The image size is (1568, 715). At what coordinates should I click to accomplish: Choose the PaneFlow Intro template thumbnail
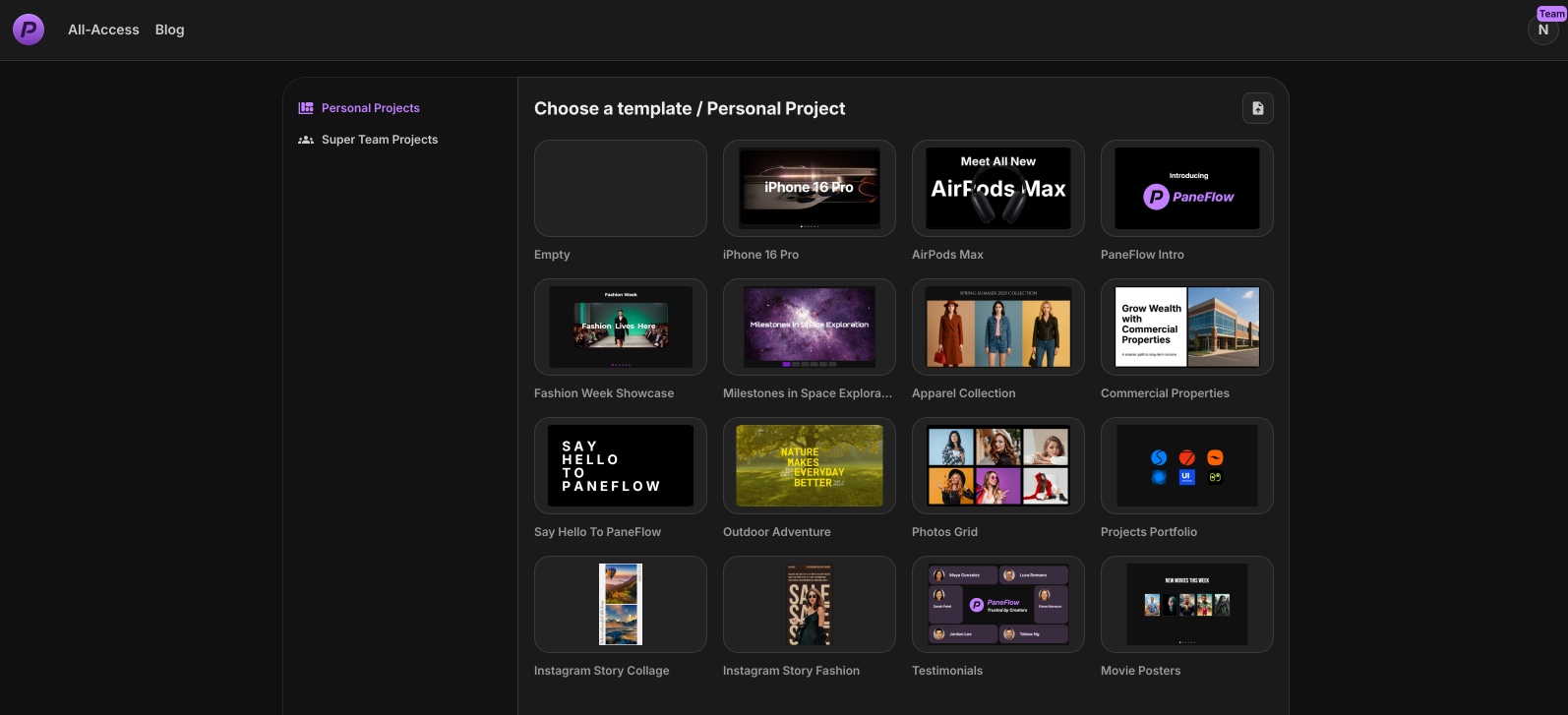pos(1187,188)
